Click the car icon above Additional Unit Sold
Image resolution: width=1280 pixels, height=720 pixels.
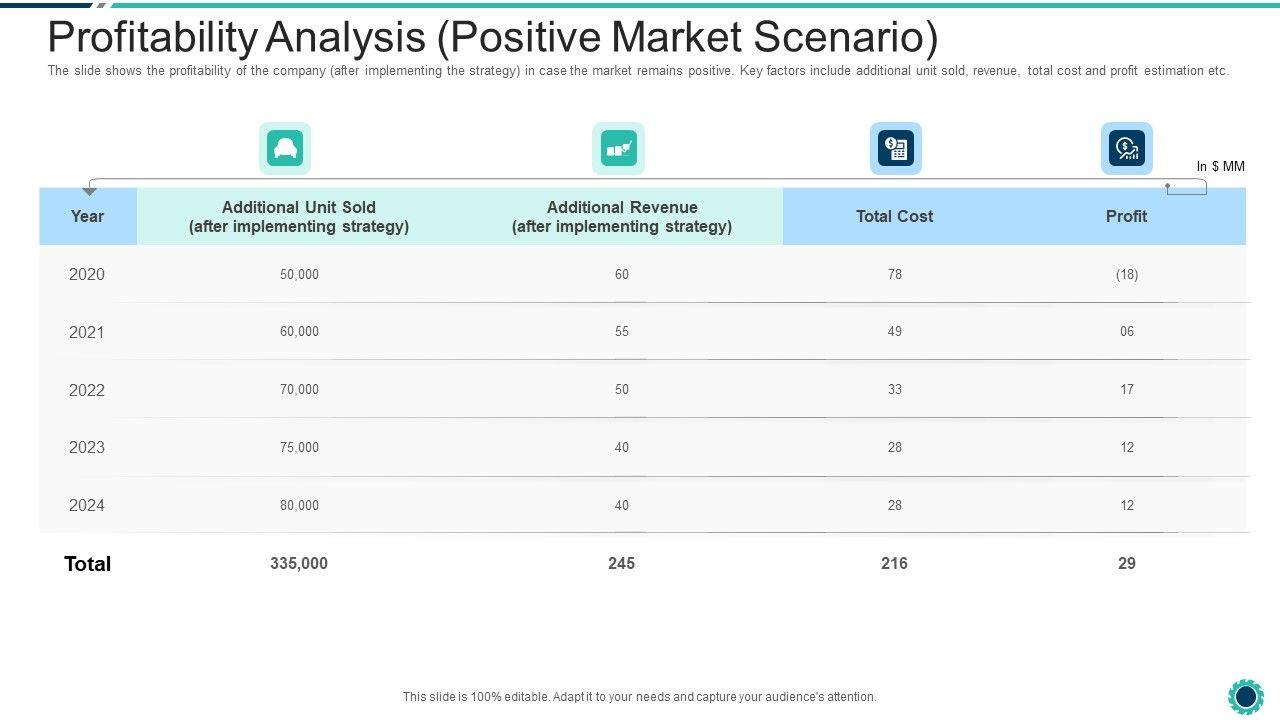tap(285, 149)
